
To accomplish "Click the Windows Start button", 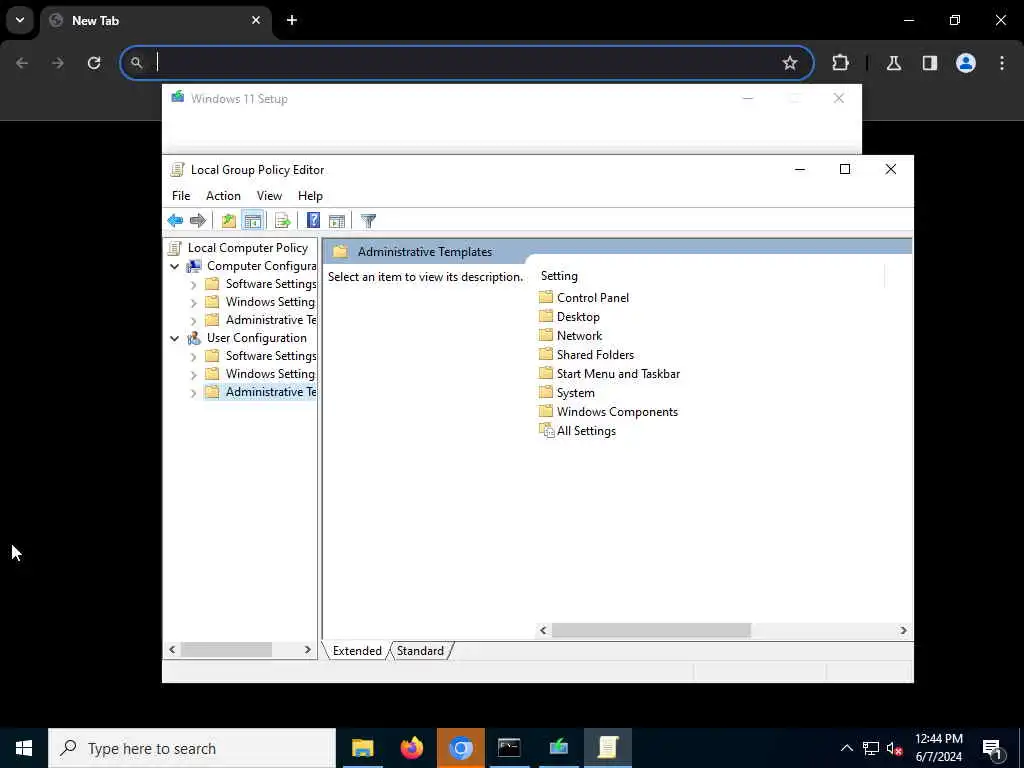I will 24,748.
